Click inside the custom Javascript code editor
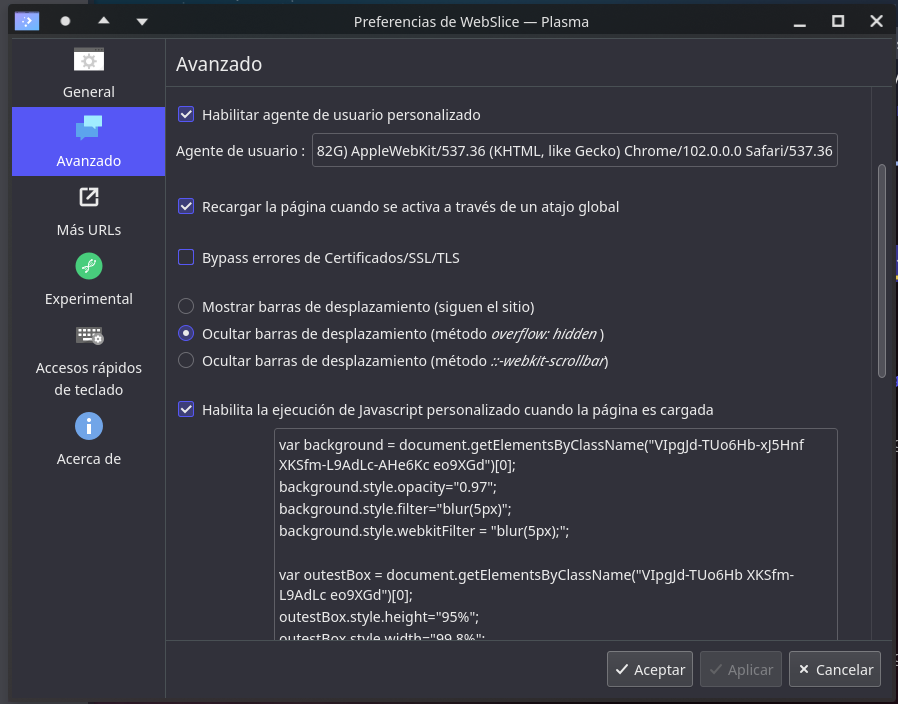This screenshot has width=898, height=704. (x=556, y=534)
